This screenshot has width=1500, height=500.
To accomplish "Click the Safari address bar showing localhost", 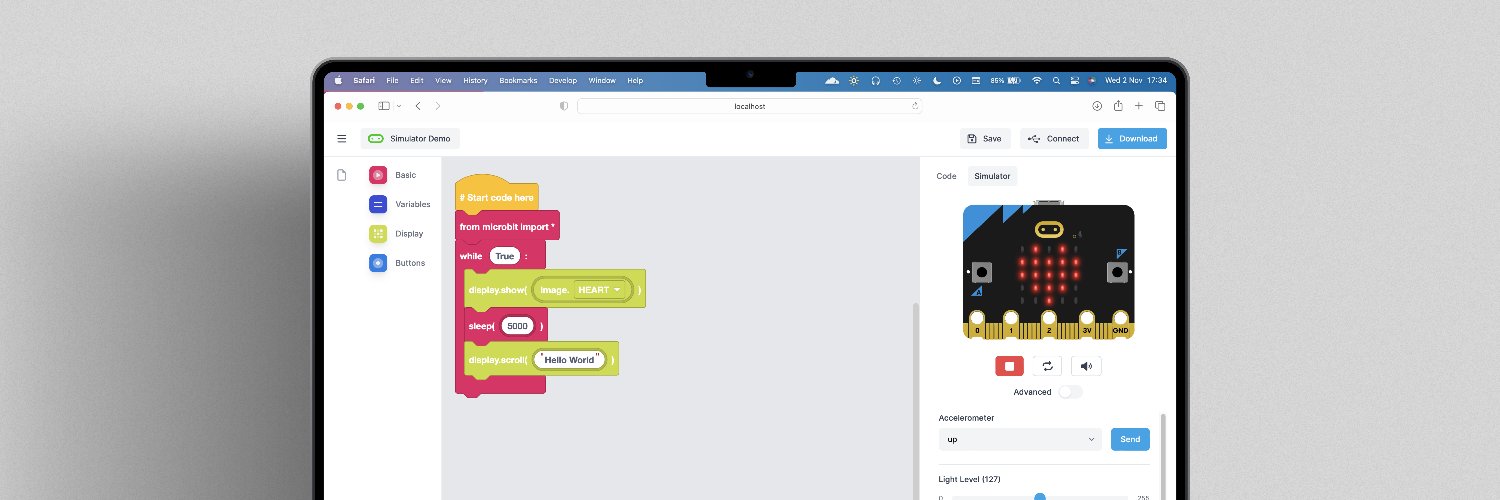I will point(749,105).
